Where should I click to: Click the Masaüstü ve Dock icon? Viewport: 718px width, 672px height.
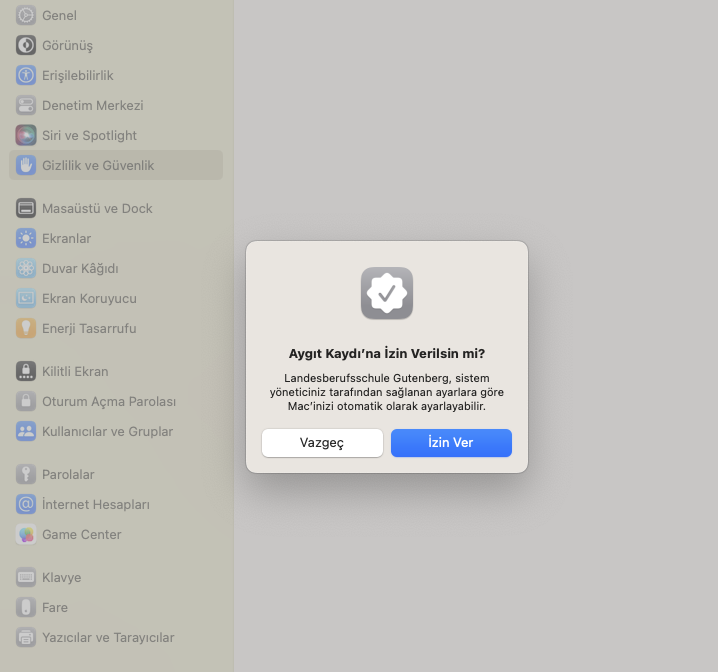click(26, 209)
